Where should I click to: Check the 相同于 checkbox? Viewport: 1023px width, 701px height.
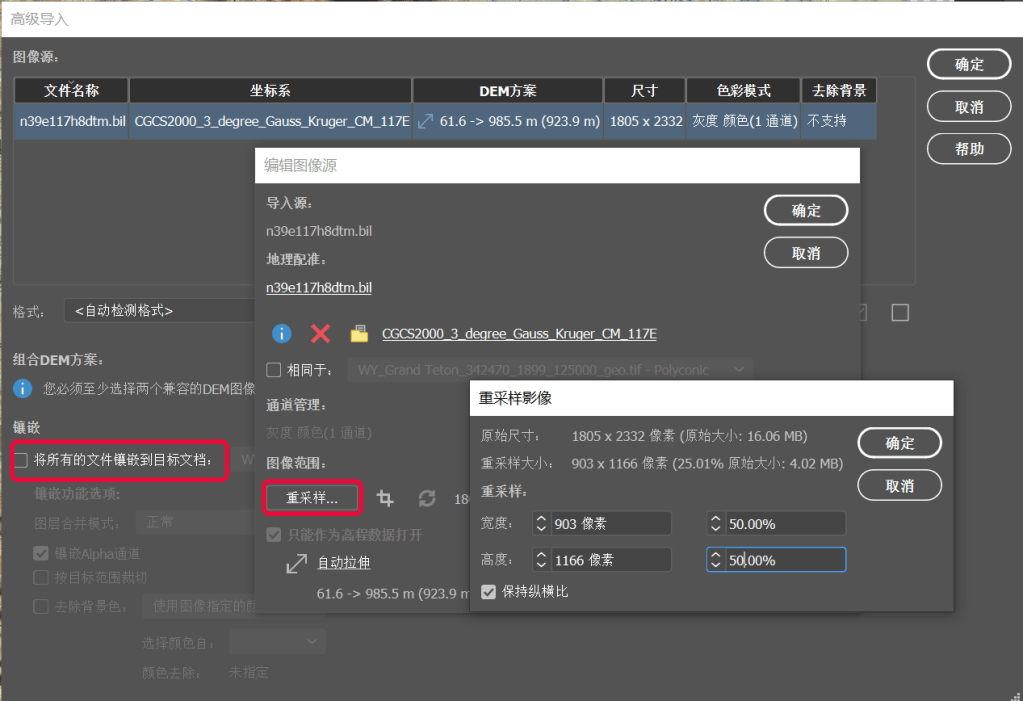pyautogui.click(x=273, y=370)
